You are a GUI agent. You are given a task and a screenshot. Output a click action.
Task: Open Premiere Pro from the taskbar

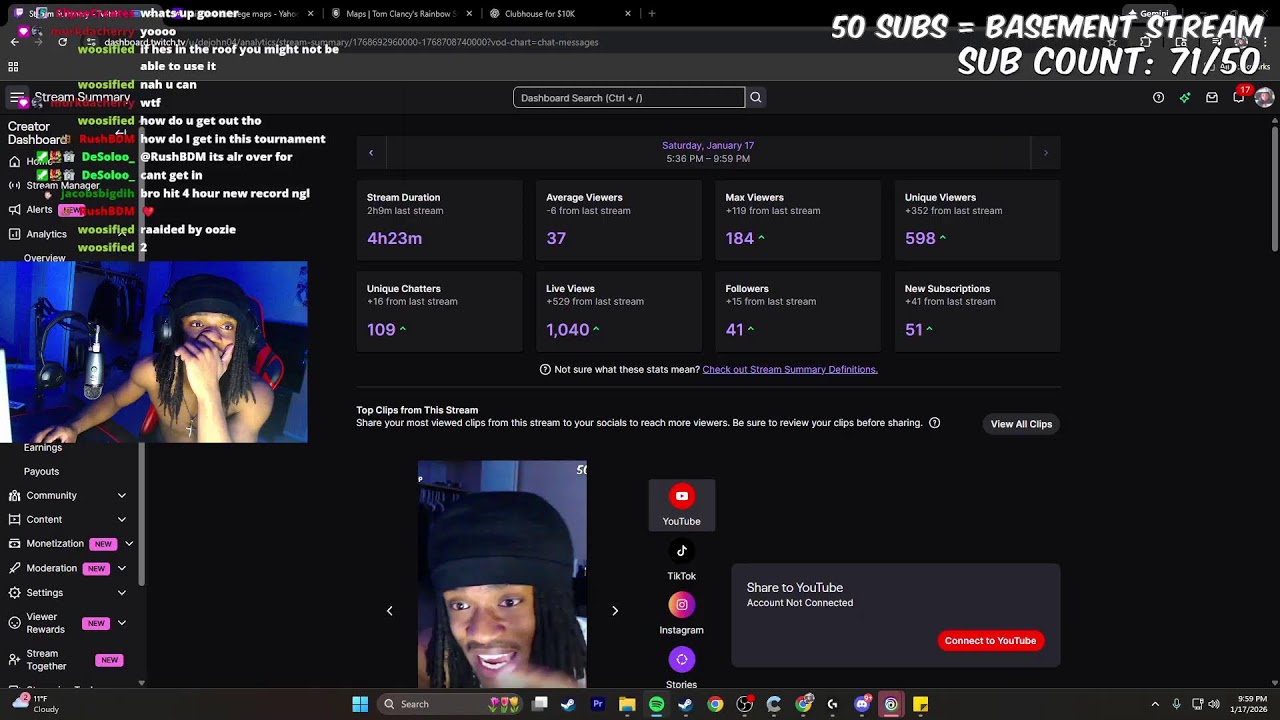click(x=598, y=704)
